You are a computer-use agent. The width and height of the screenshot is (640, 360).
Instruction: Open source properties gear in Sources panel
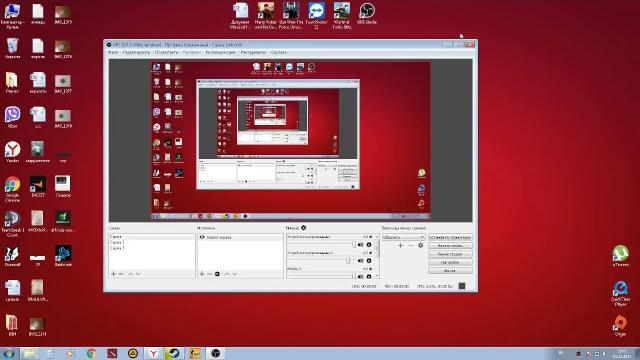217,274
